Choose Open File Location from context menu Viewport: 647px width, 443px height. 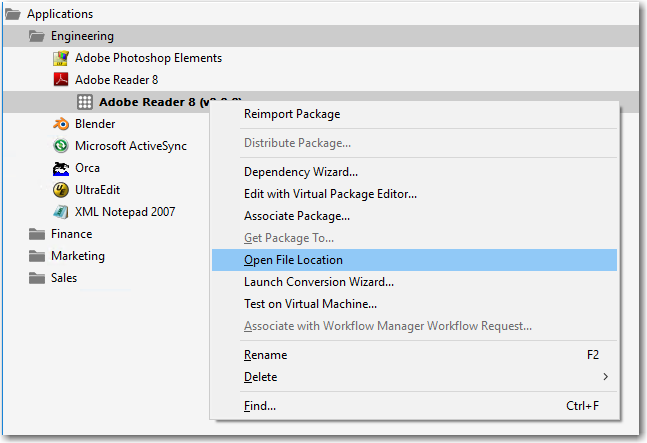(293, 260)
